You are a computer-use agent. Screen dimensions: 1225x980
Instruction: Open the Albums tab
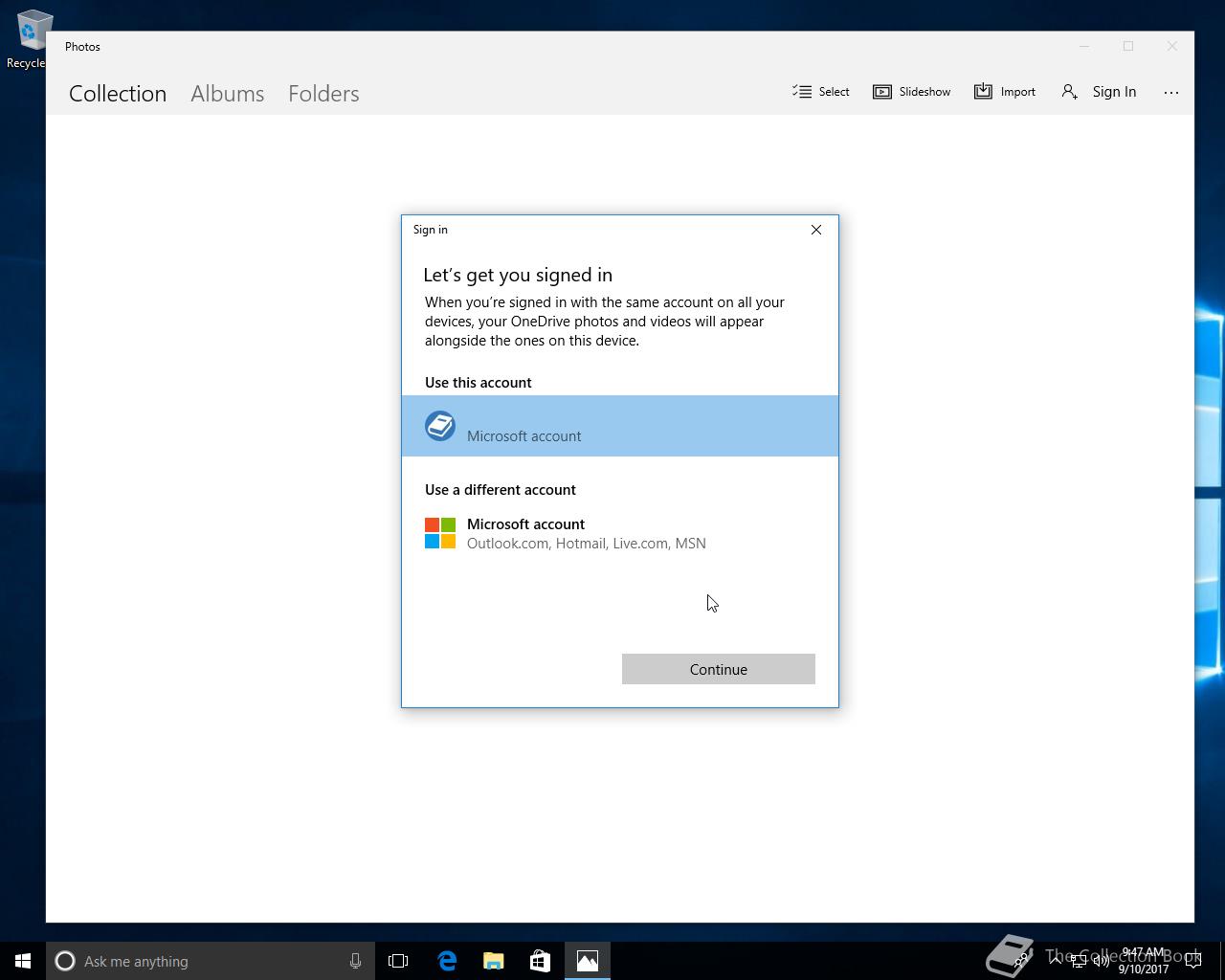coord(227,93)
